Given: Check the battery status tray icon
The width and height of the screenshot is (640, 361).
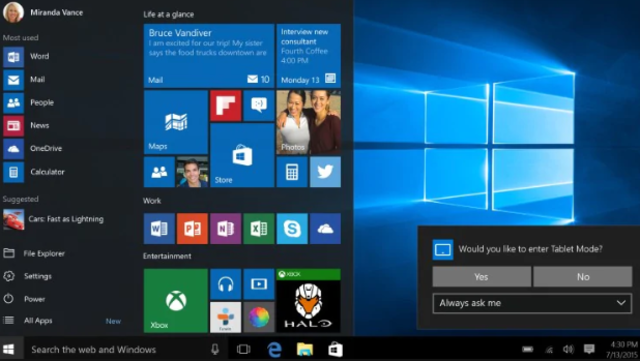Looking at the screenshot, I should (528, 349).
